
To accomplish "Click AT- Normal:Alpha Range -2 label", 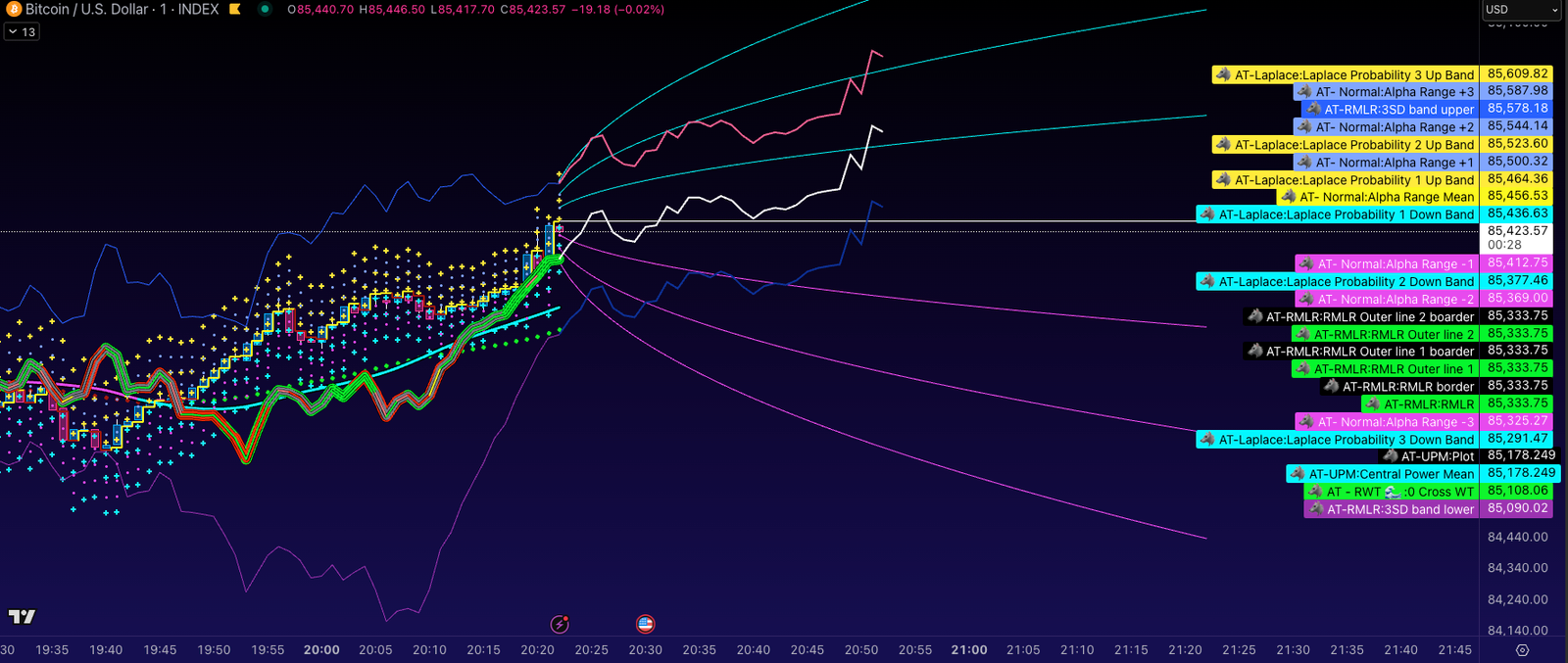I will tap(1387, 300).
